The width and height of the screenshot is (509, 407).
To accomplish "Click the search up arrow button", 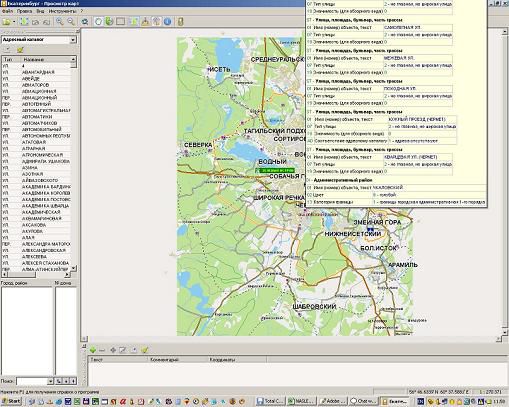I will click(73, 381).
